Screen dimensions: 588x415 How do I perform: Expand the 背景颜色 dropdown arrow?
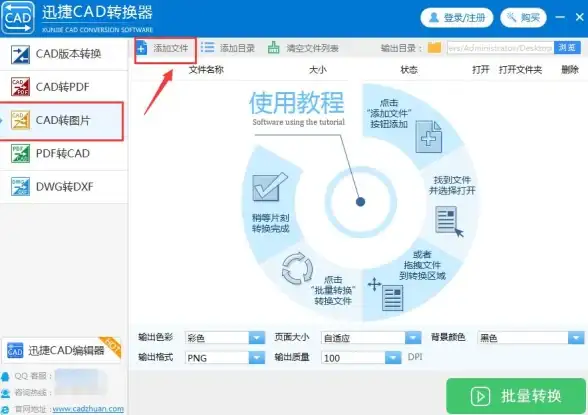(576, 338)
